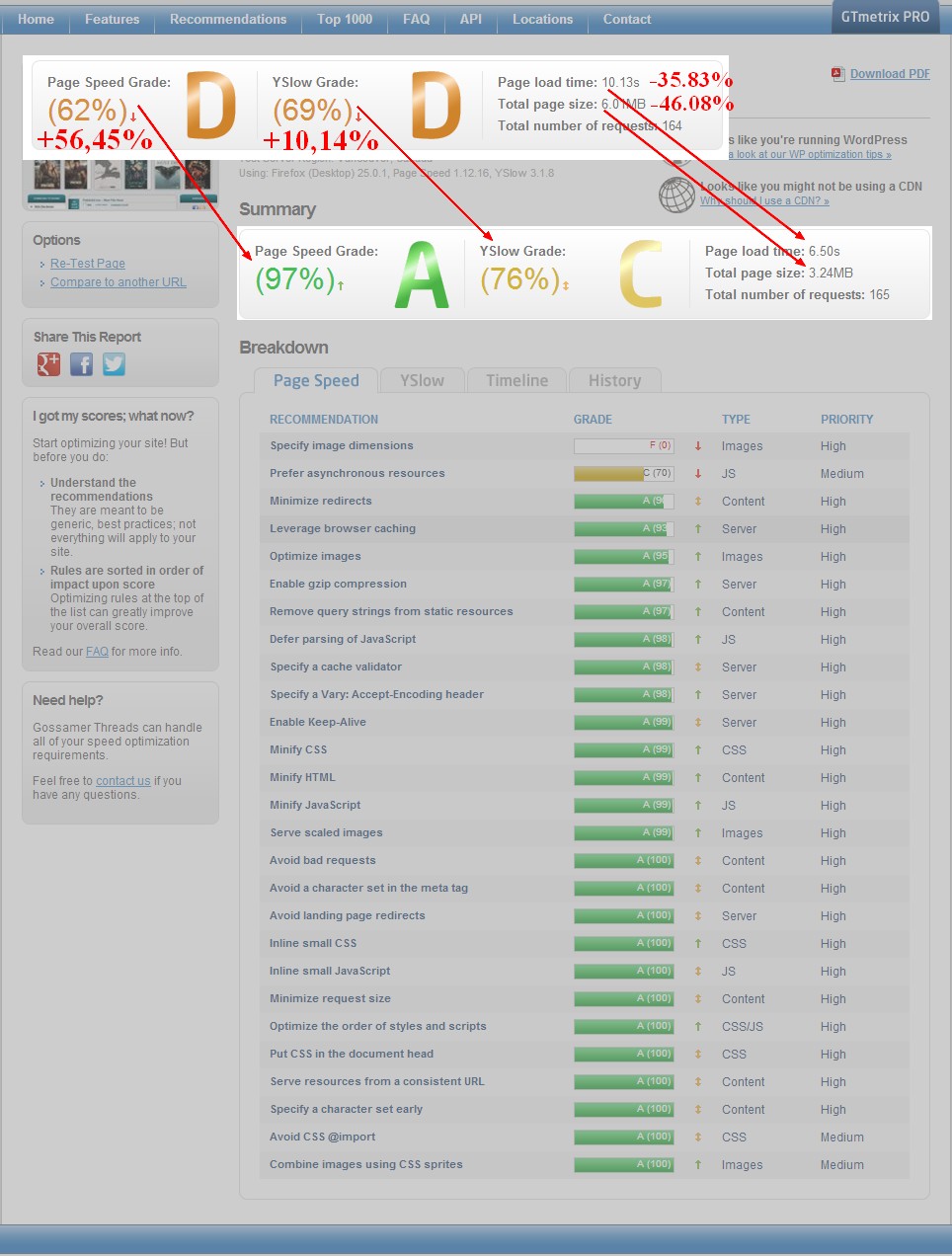Switch to the History tab
Screen dimensions: 952x1256
click(614, 381)
